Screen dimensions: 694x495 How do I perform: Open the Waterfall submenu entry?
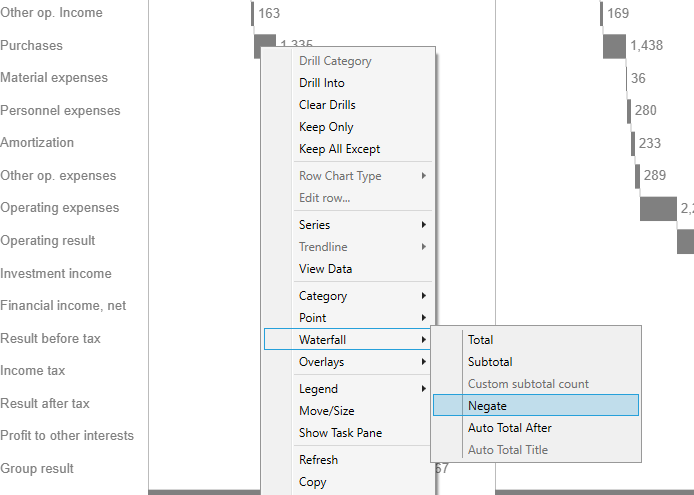tap(347, 340)
